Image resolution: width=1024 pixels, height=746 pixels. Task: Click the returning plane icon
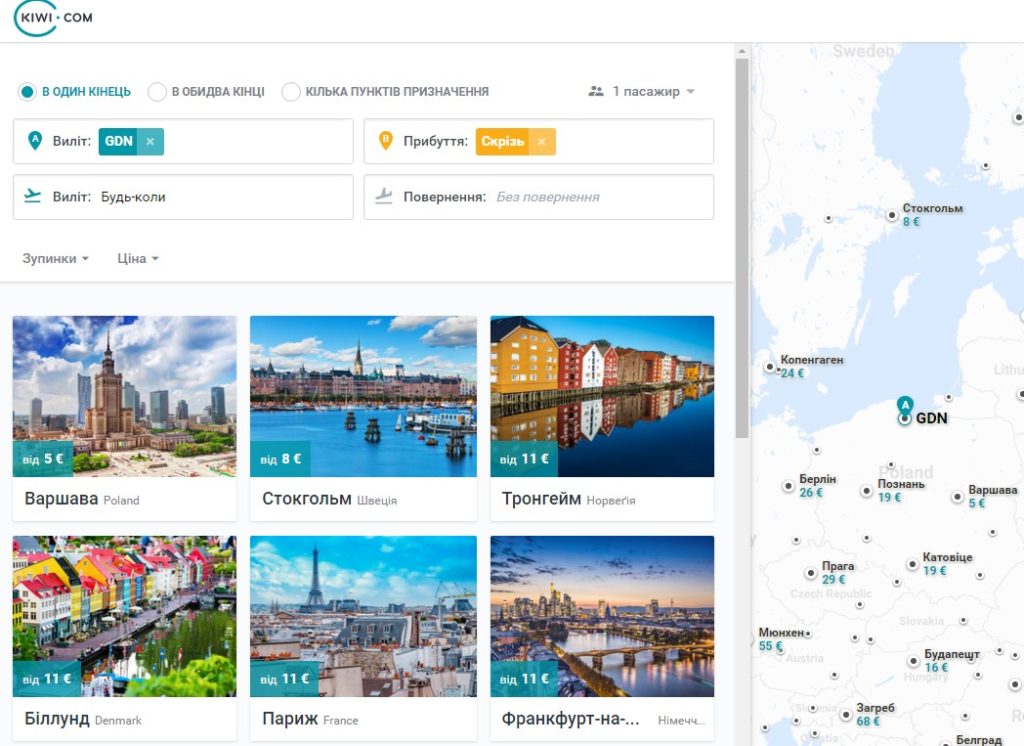click(x=384, y=195)
